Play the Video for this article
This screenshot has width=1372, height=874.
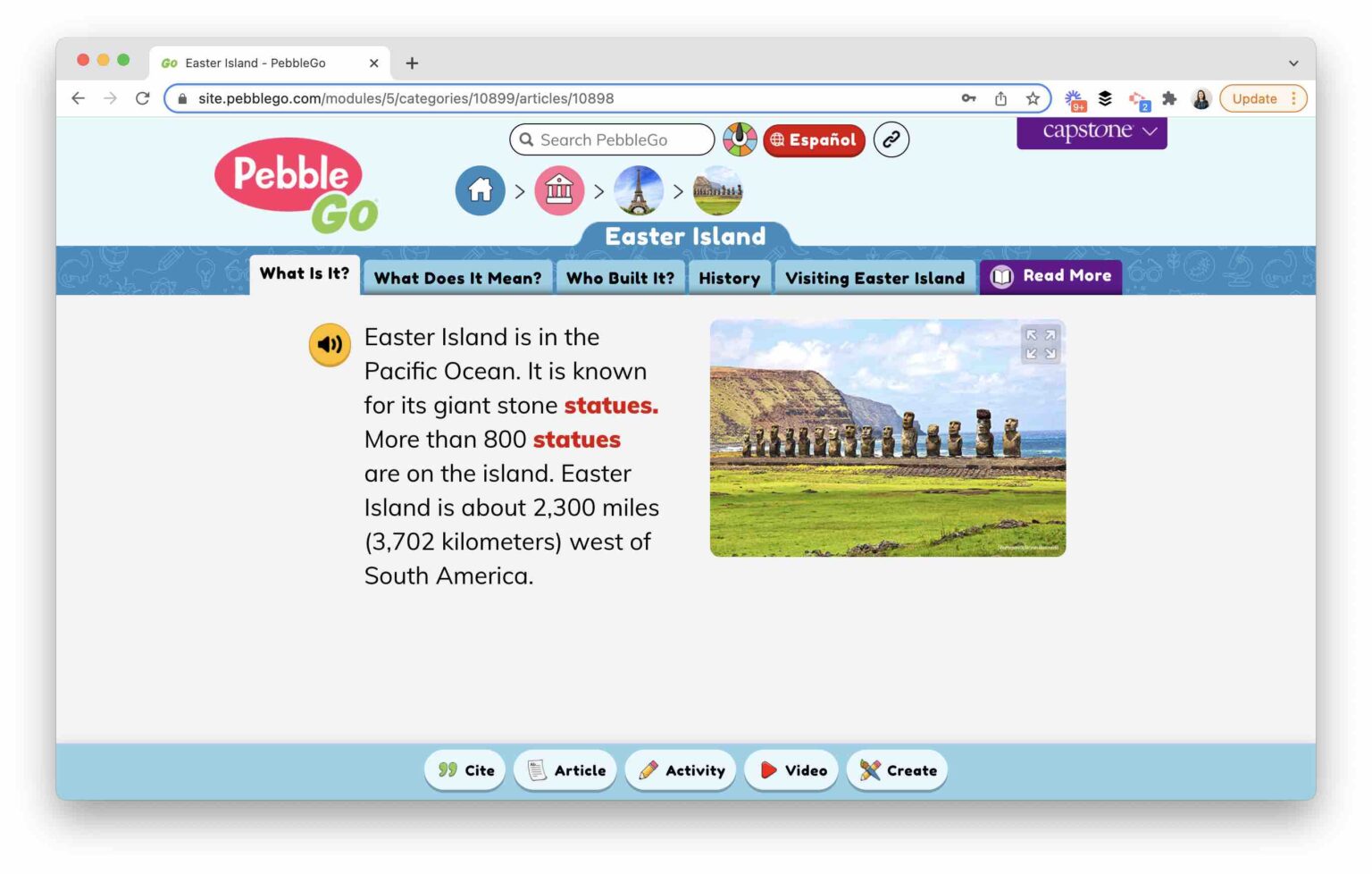point(791,769)
